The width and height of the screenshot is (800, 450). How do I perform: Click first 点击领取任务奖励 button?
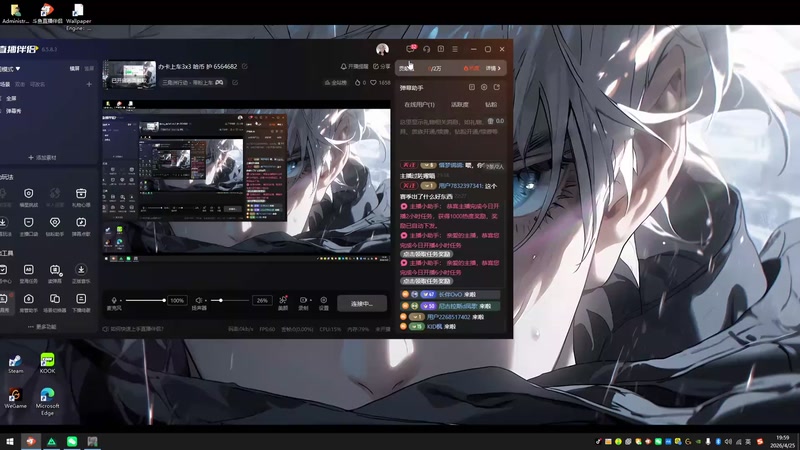(427, 254)
